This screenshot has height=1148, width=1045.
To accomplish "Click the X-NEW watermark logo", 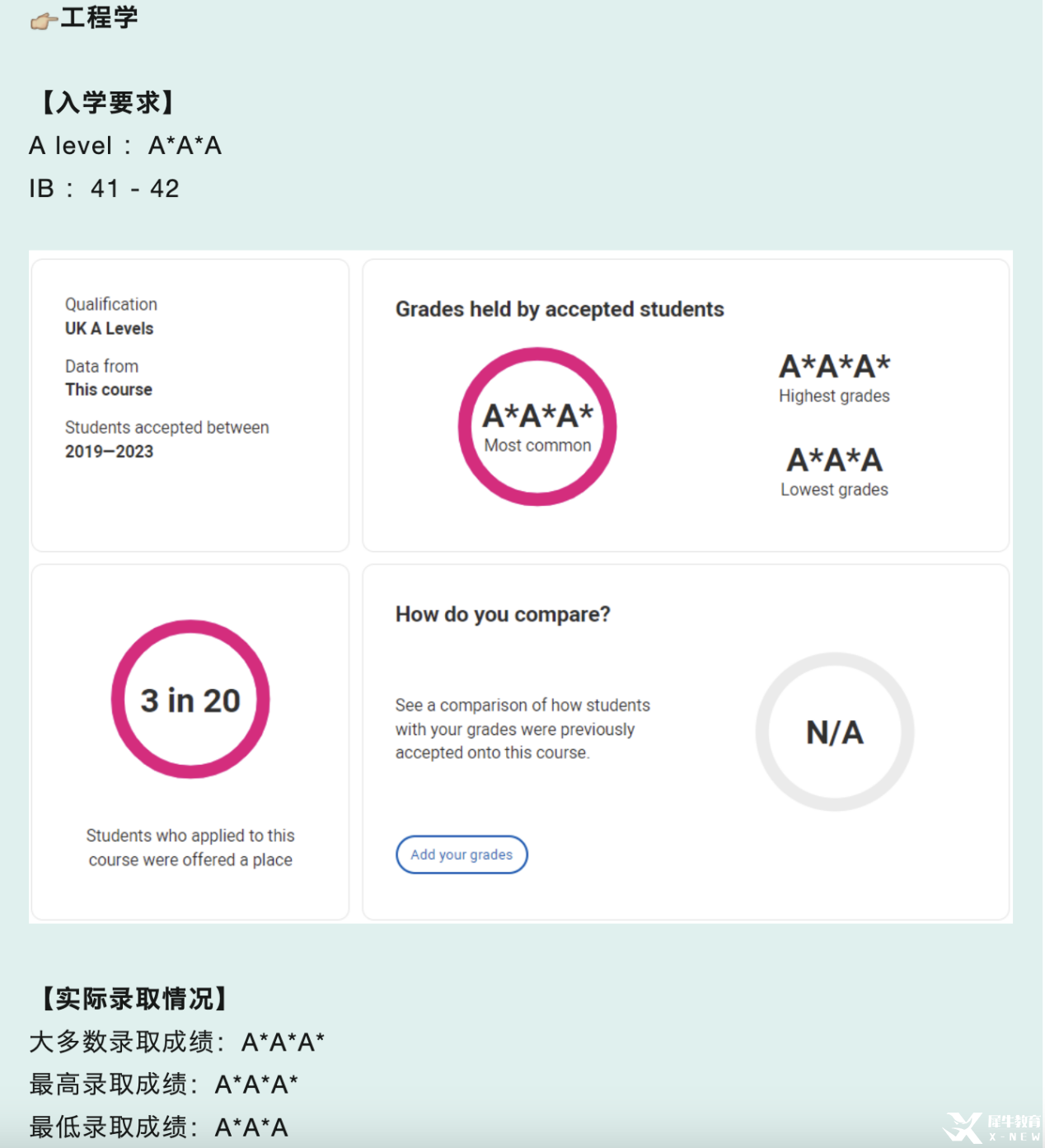I will tap(991, 1127).
